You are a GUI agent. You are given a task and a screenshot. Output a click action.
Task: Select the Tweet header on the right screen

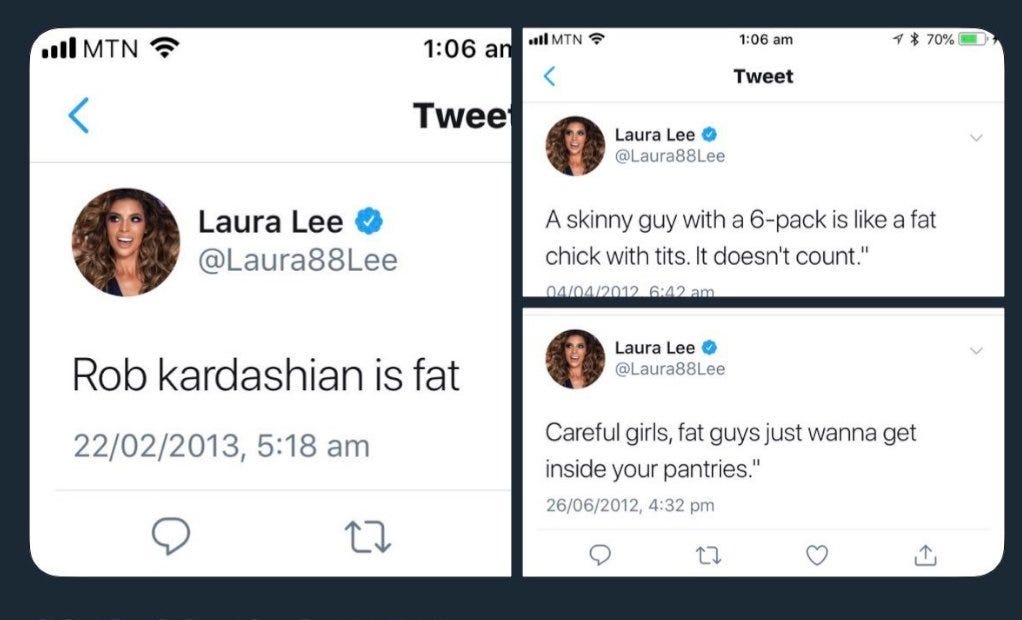(x=763, y=75)
